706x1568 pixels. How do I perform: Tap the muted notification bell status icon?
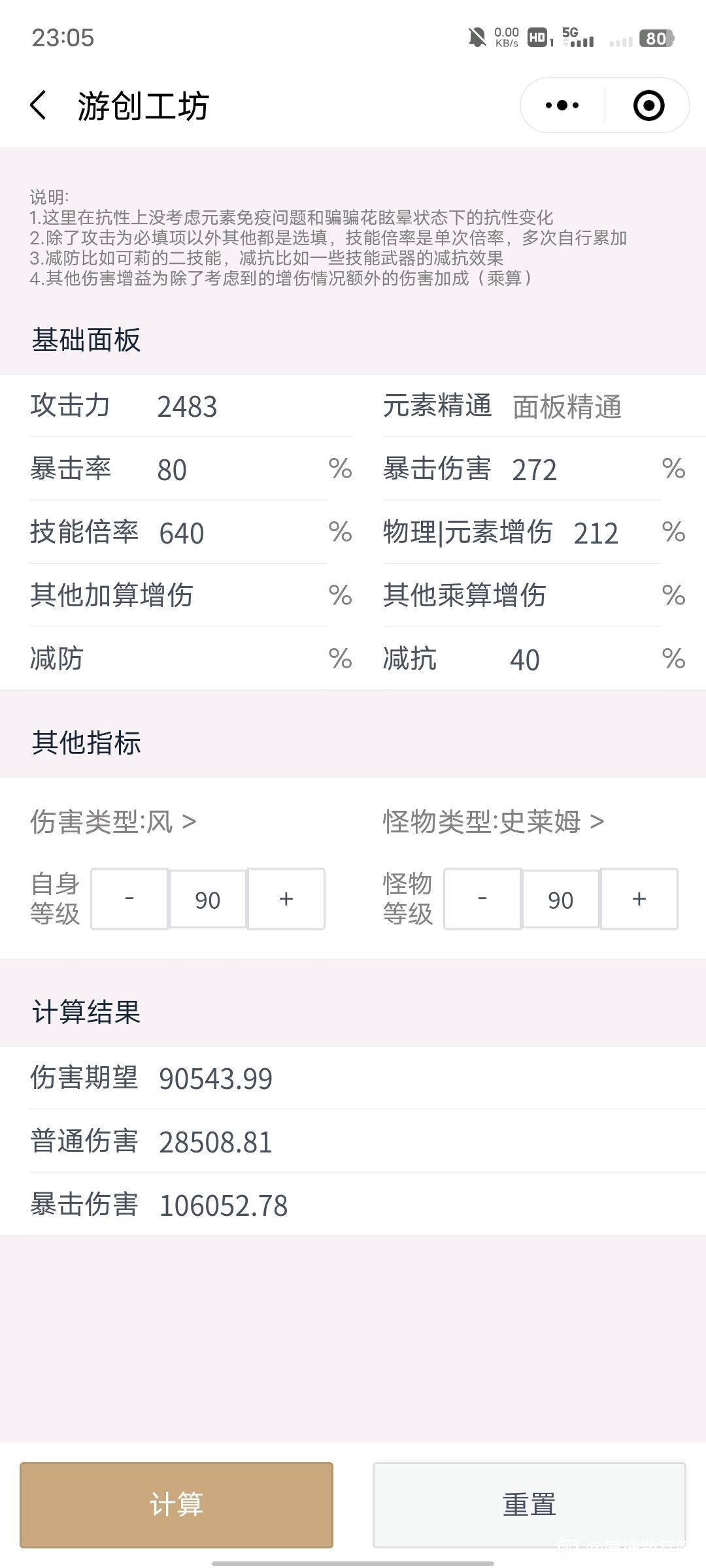(477, 38)
